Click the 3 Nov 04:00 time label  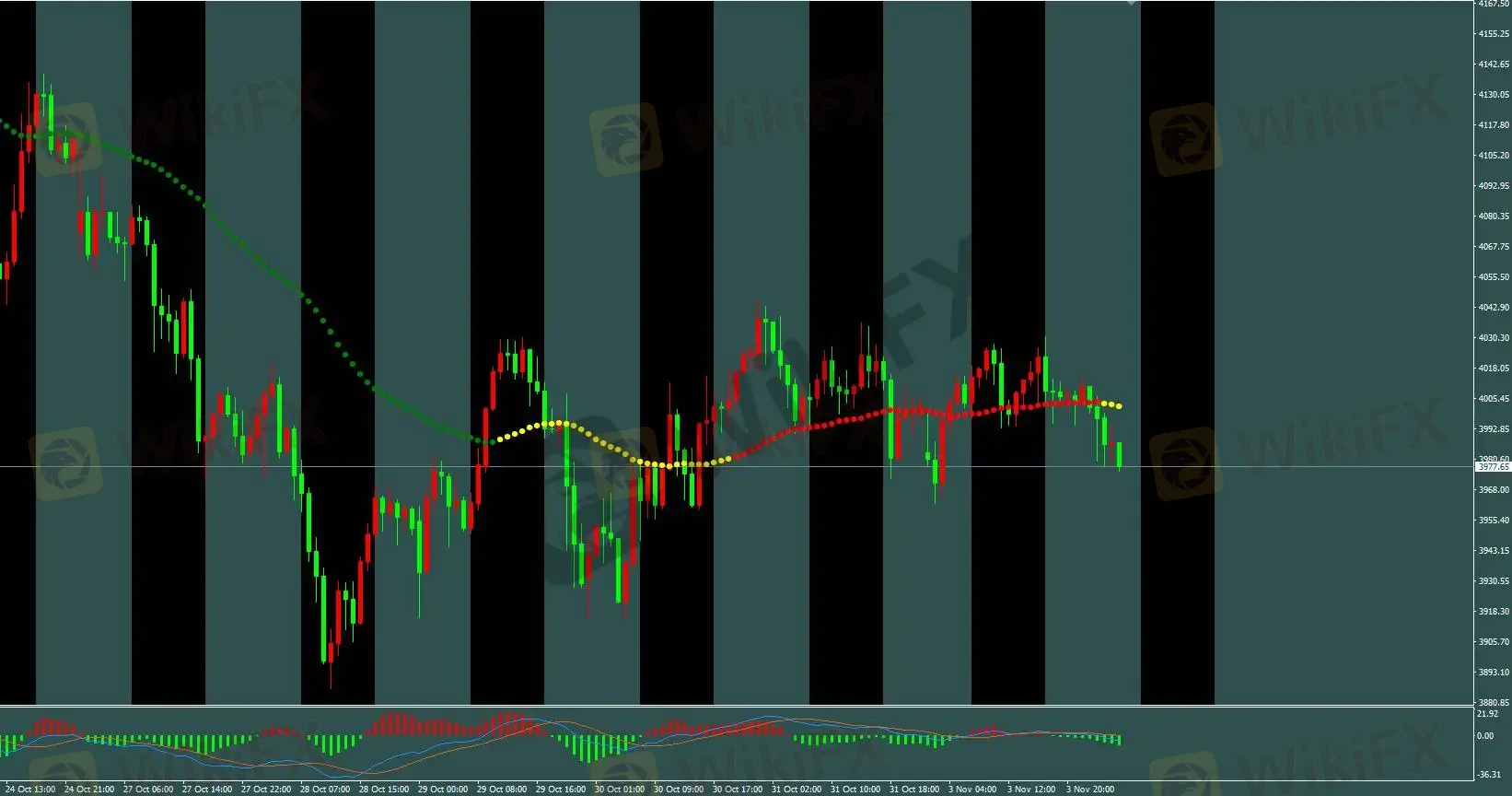[973, 790]
